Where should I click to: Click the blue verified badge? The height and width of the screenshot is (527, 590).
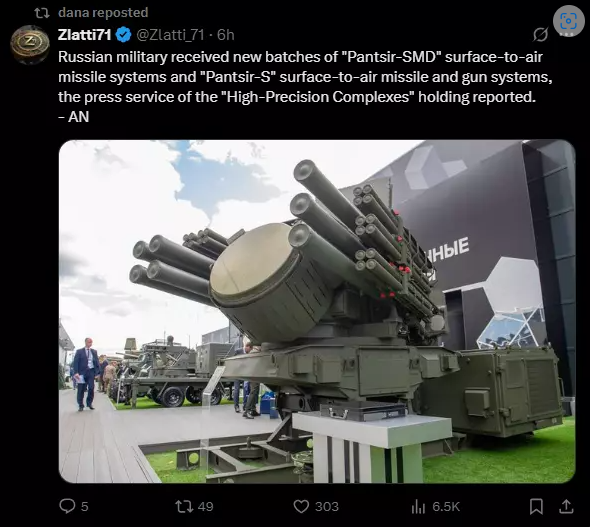123,35
